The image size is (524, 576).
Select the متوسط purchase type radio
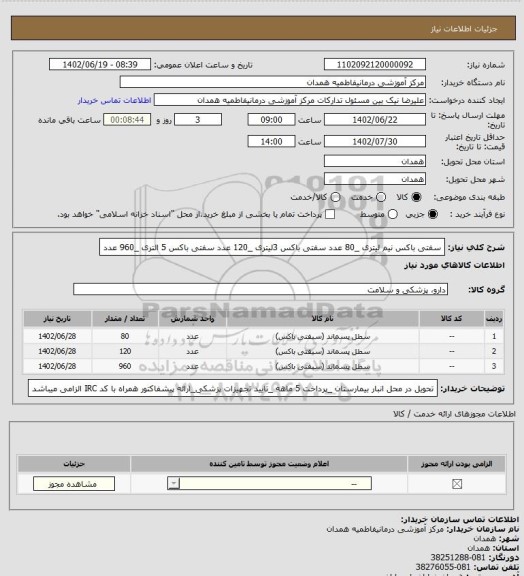(393, 214)
